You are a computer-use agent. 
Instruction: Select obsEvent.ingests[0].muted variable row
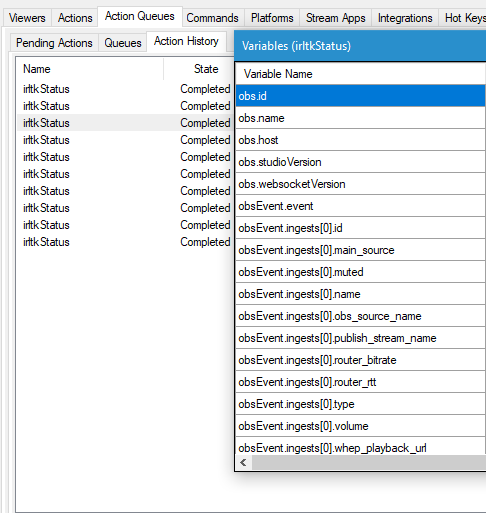360,272
